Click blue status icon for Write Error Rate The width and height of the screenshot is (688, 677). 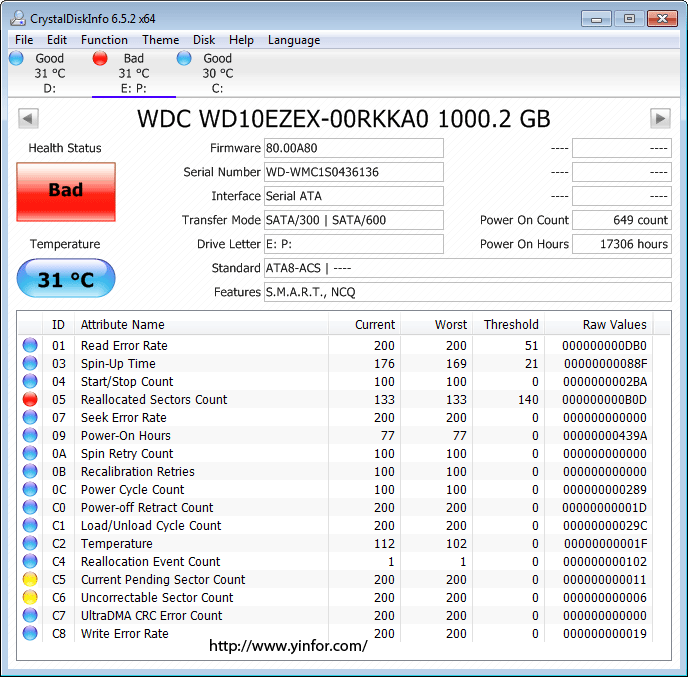click(30, 633)
